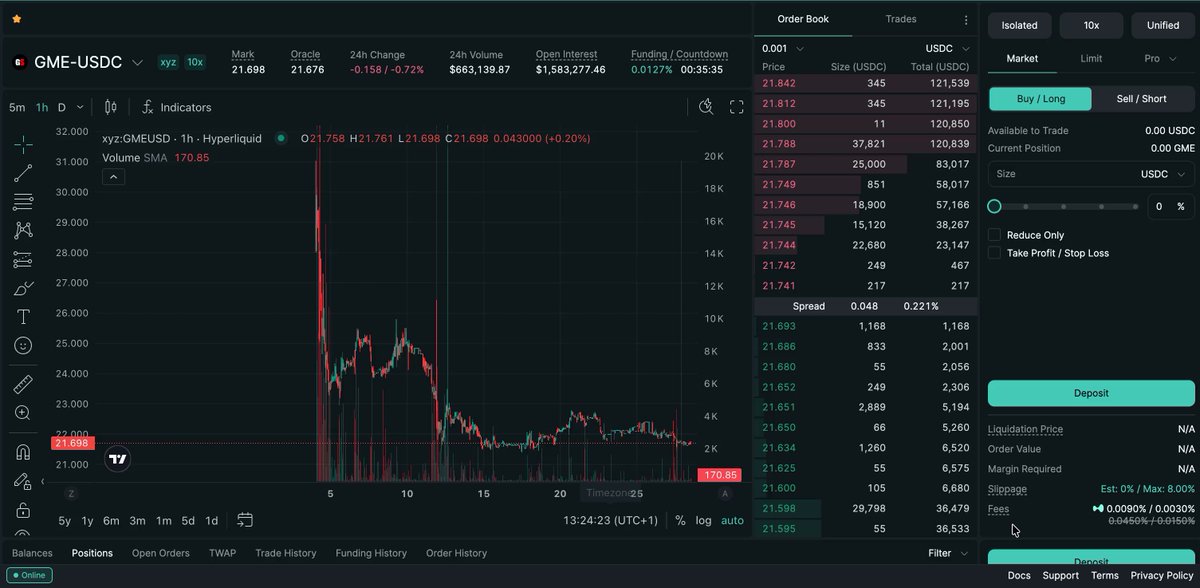Click the GME token logo

pos(19,62)
